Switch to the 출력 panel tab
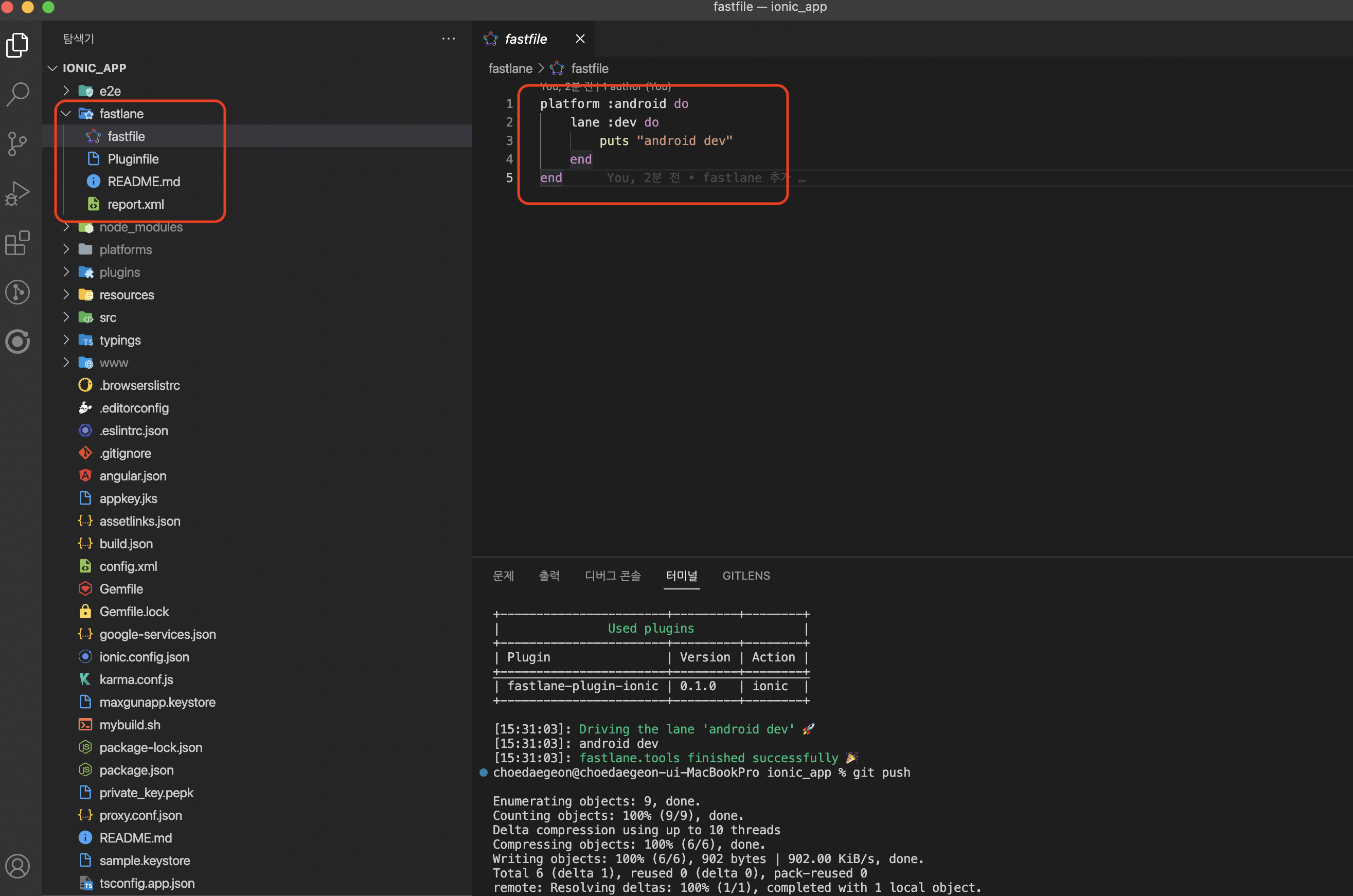This screenshot has width=1353, height=896. pos(549,576)
